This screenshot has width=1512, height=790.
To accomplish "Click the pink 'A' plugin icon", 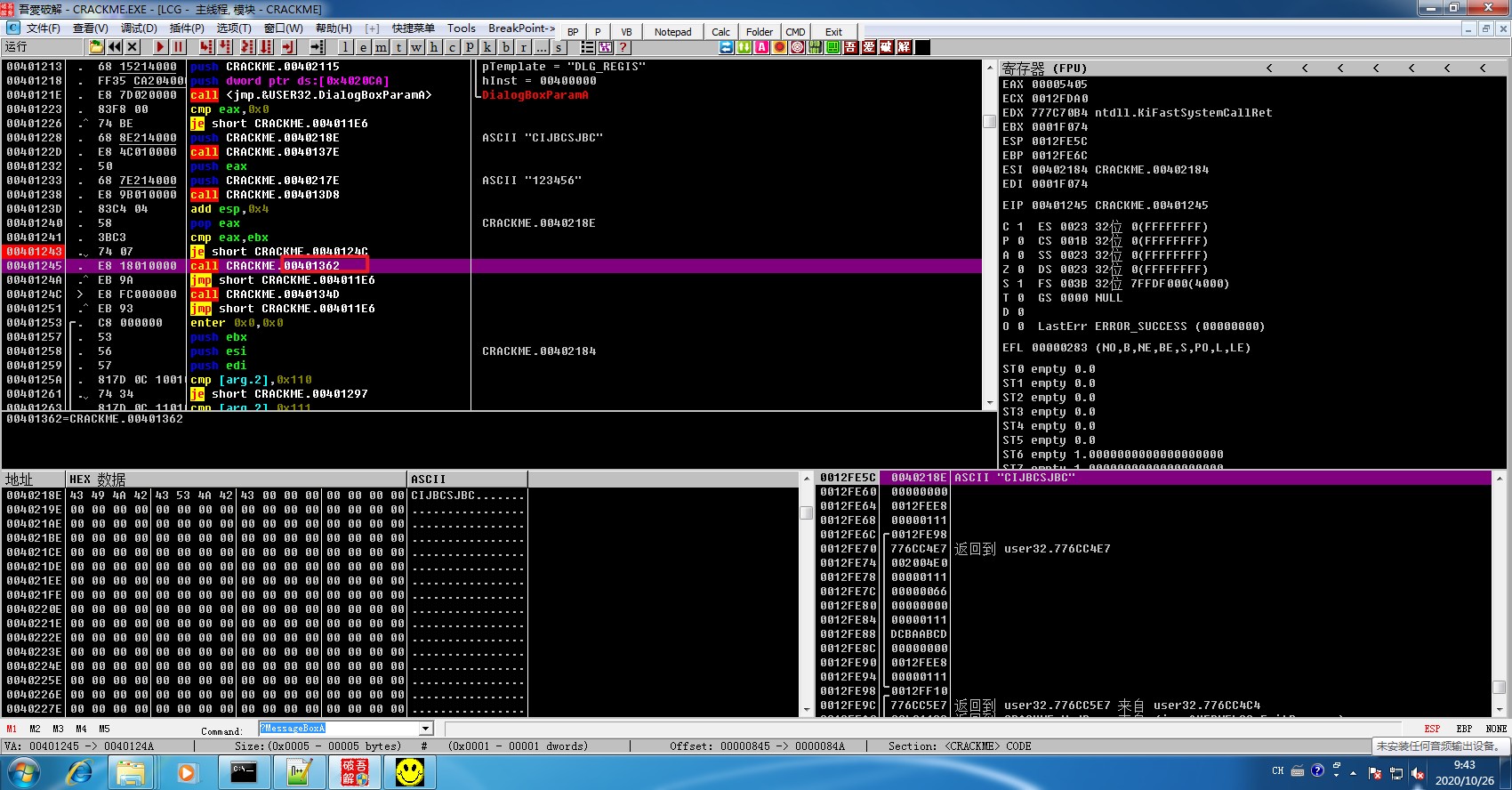I will point(762,47).
